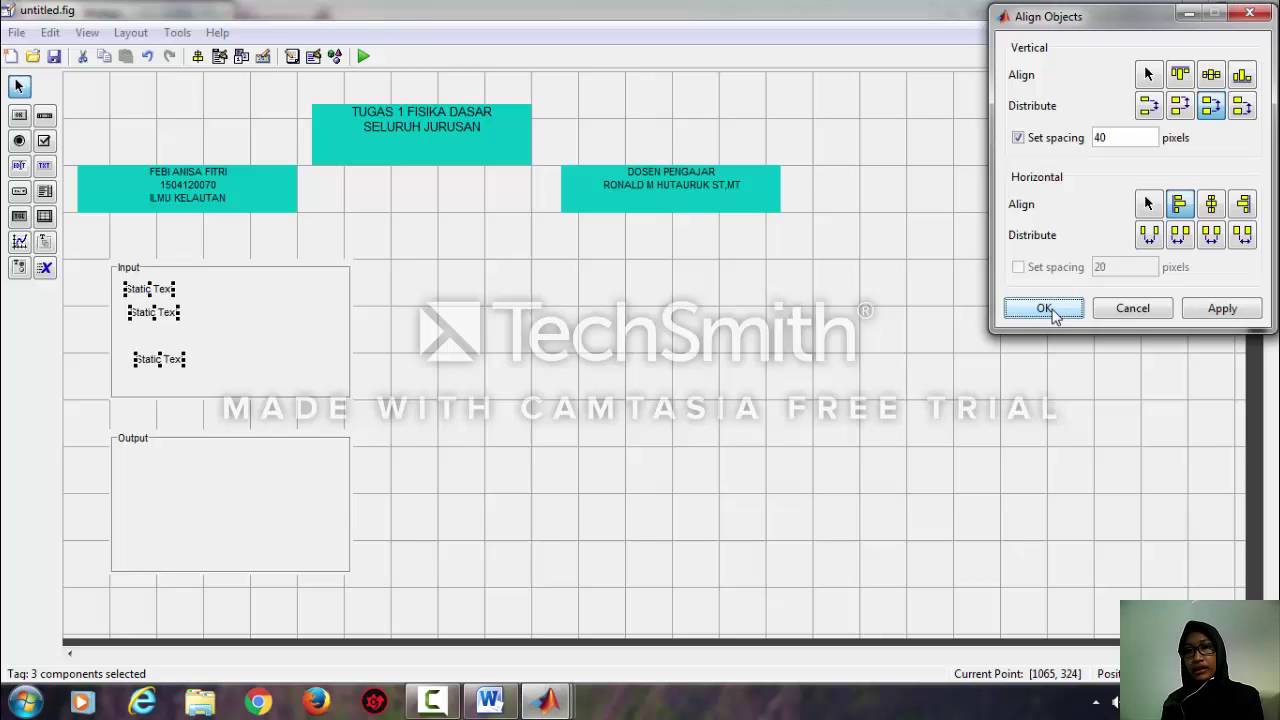The image size is (1280, 720).
Task: Open the Edit menu
Action: [x=50, y=33]
